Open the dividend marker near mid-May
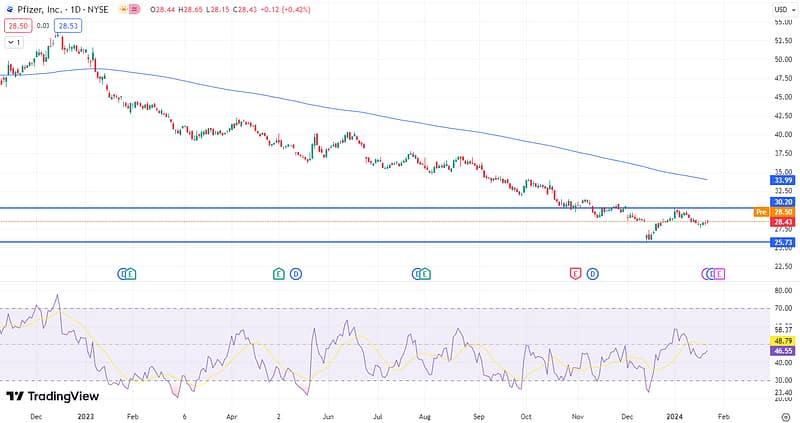The image size is (800, 423). tap(296, 273)
